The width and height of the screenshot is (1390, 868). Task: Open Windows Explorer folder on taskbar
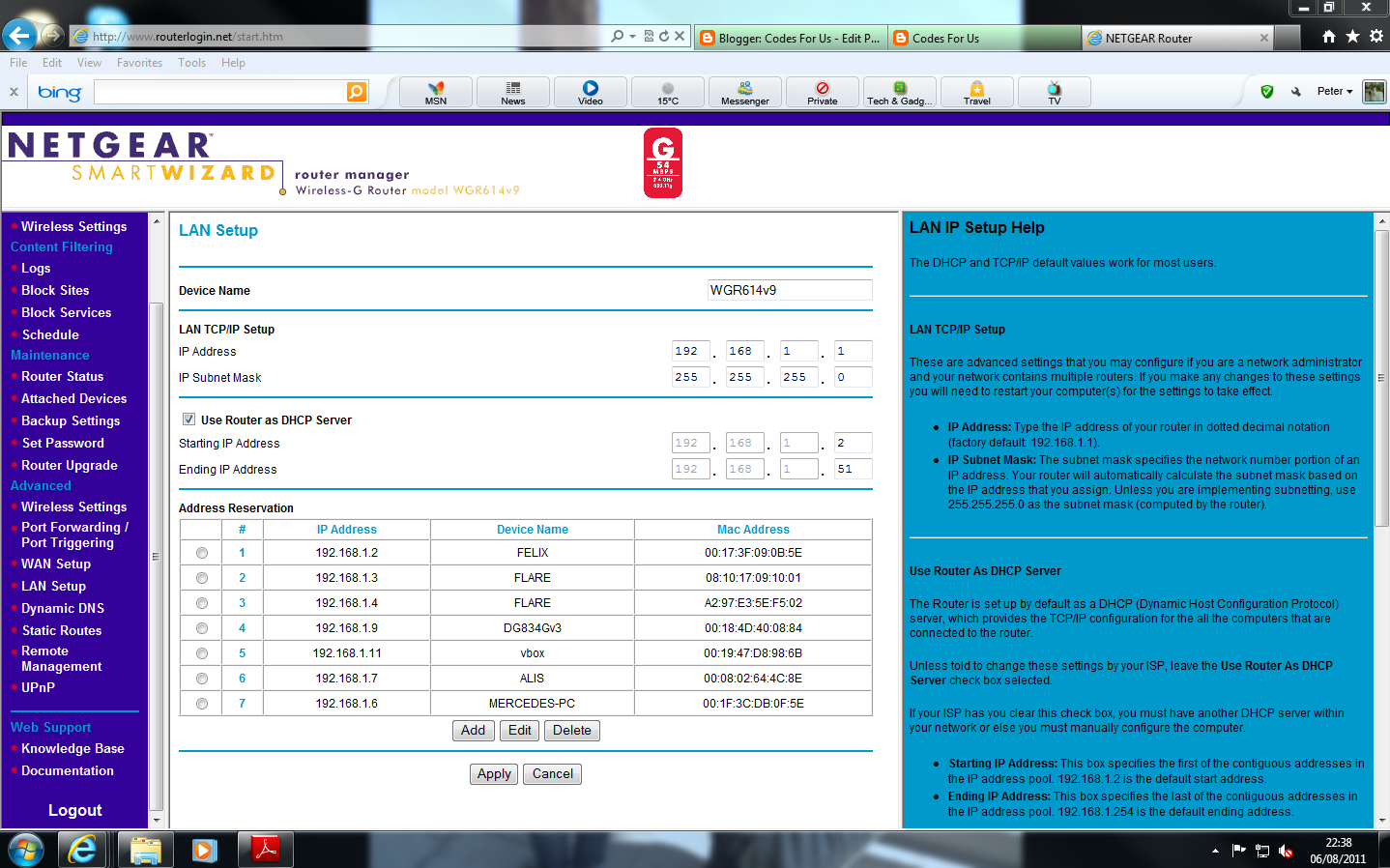click(145, 850)
